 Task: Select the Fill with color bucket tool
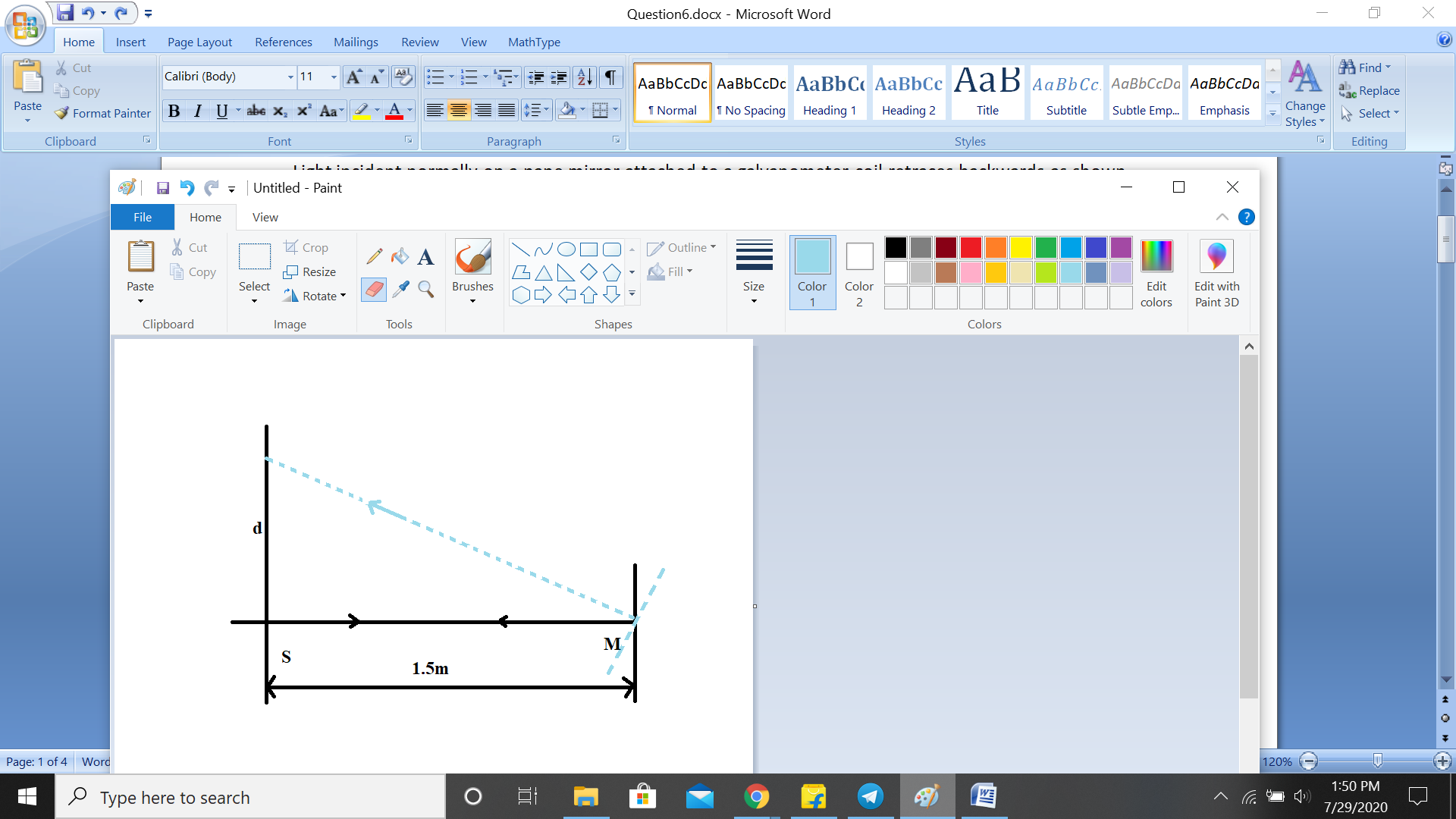point(400,256)
